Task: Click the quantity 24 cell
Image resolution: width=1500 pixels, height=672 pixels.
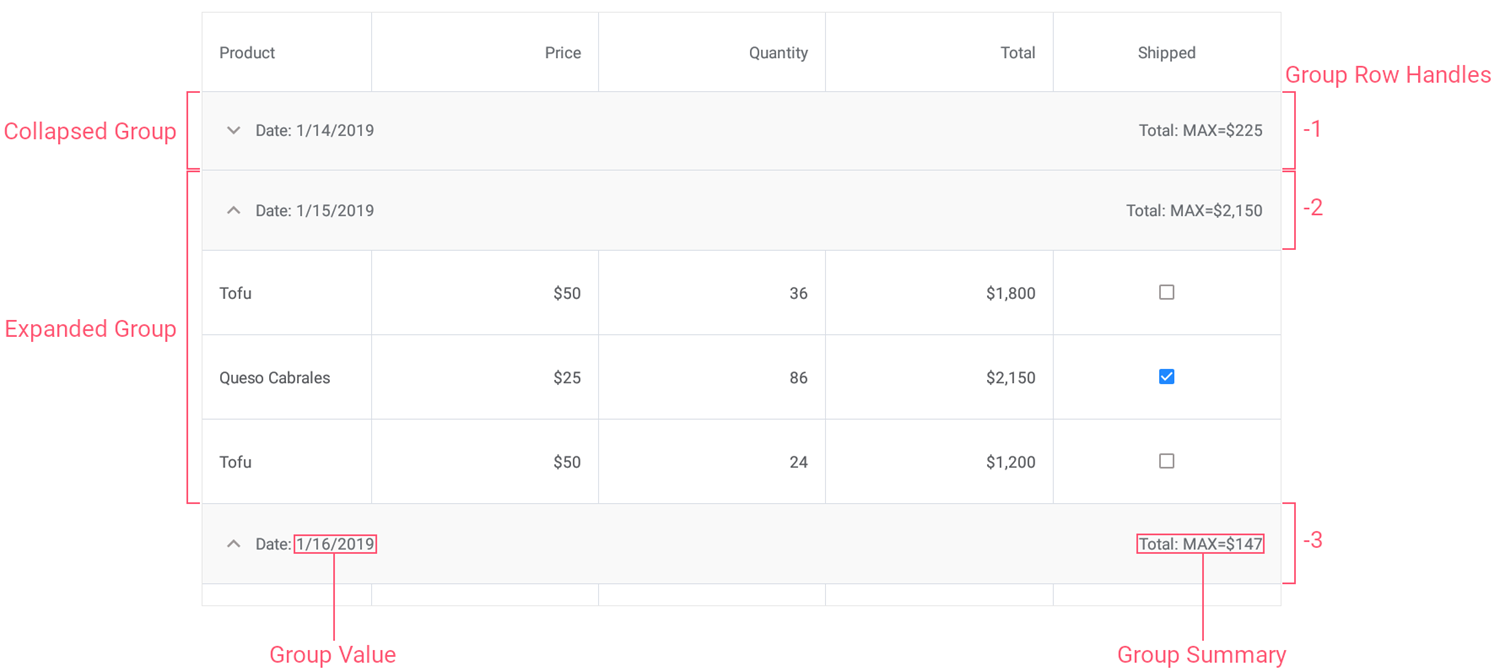Action: (798, 462)
